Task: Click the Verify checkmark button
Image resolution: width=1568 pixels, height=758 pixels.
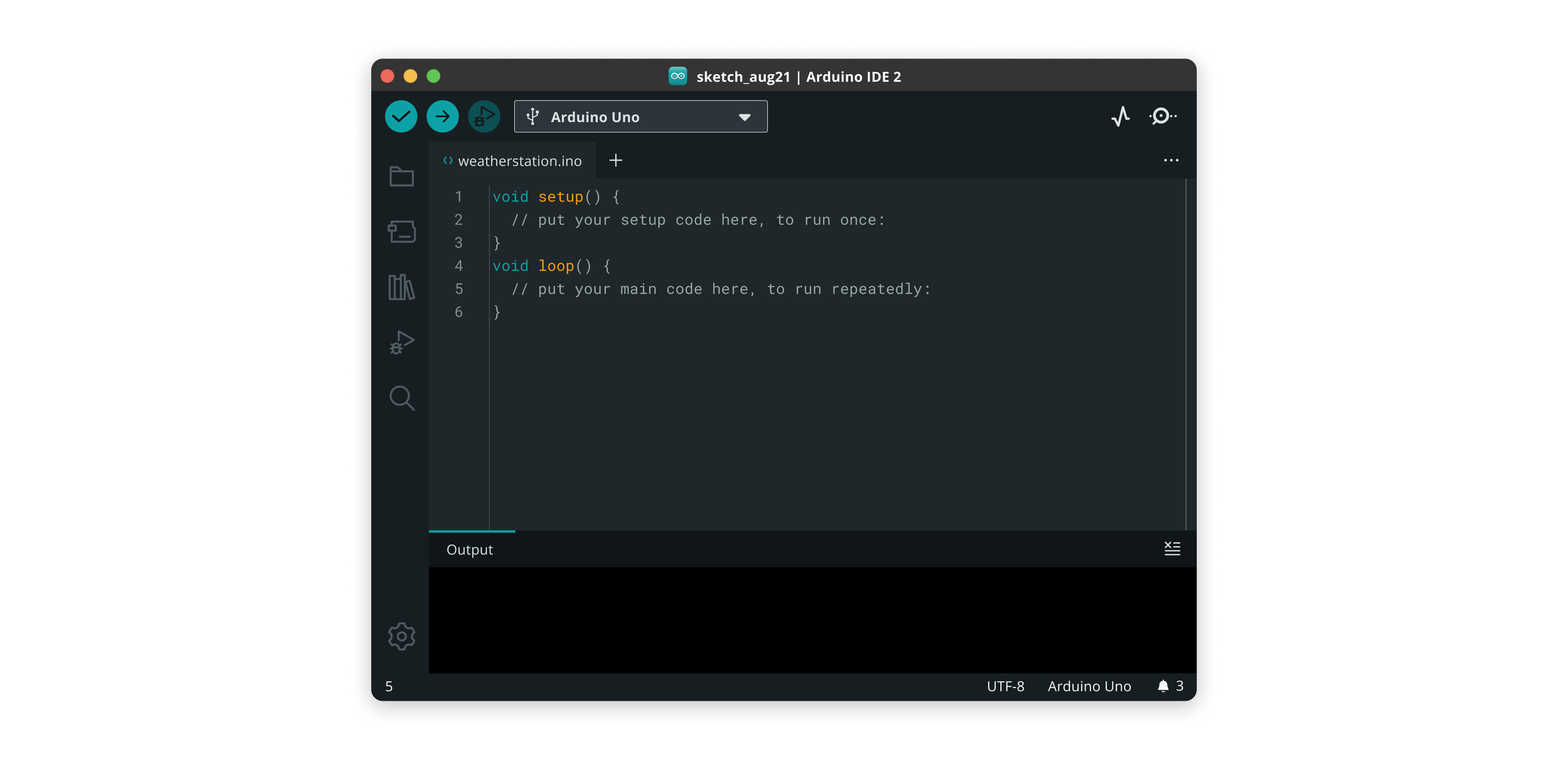Action: point(400,116)
